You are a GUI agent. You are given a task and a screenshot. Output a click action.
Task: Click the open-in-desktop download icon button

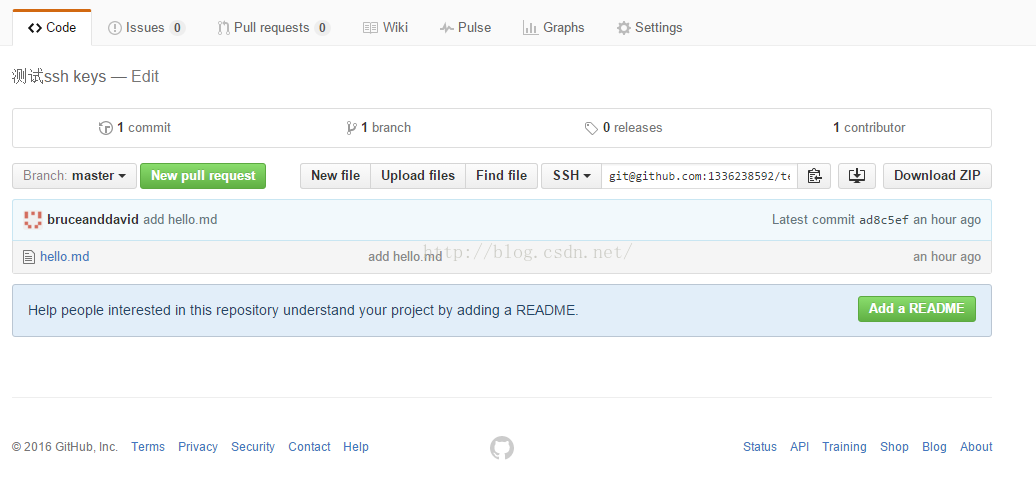pos(857,176)
